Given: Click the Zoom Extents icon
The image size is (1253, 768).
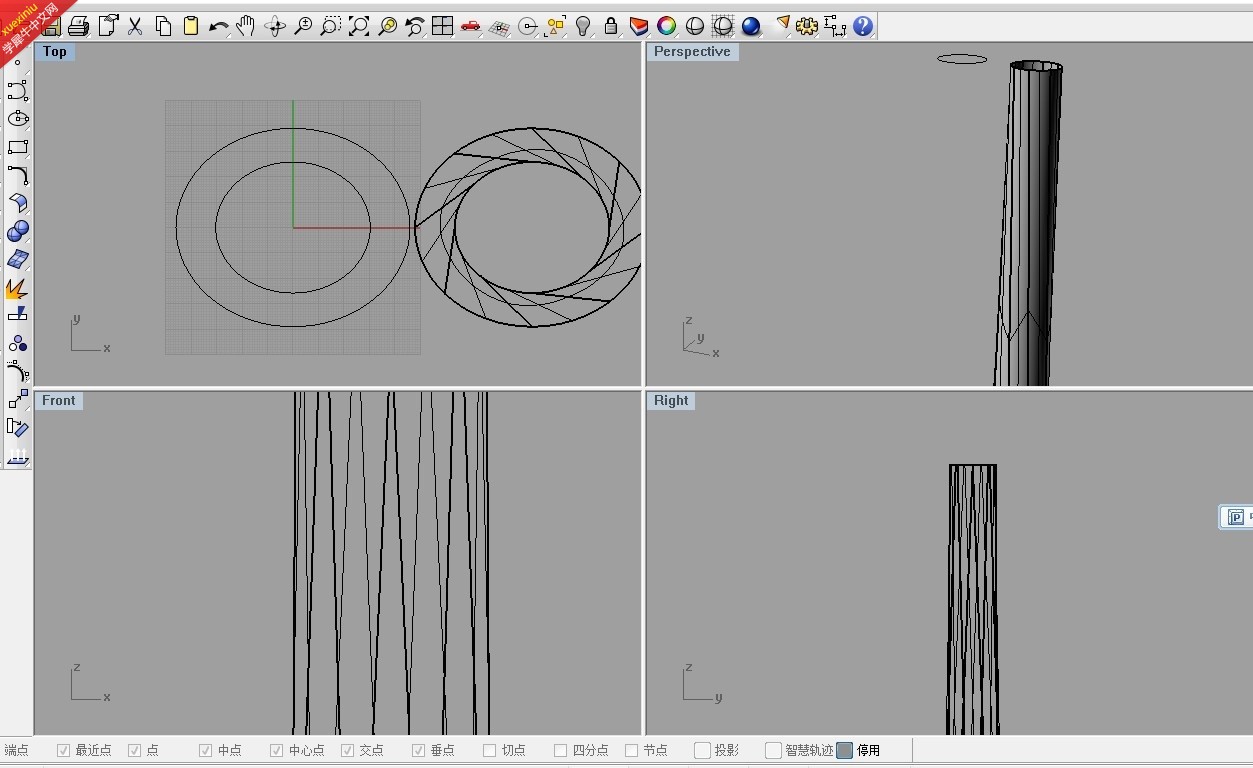Looking at the screenshot, I should click(359, 27).
